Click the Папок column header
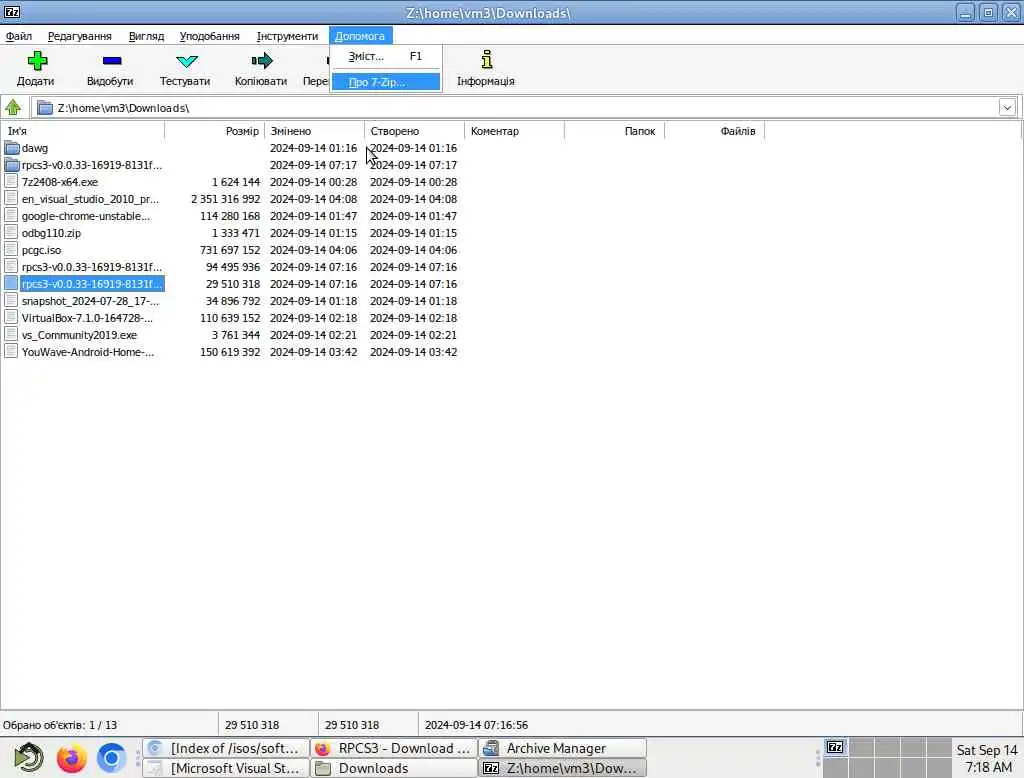1024x778 pixels. tap(614, 131)
